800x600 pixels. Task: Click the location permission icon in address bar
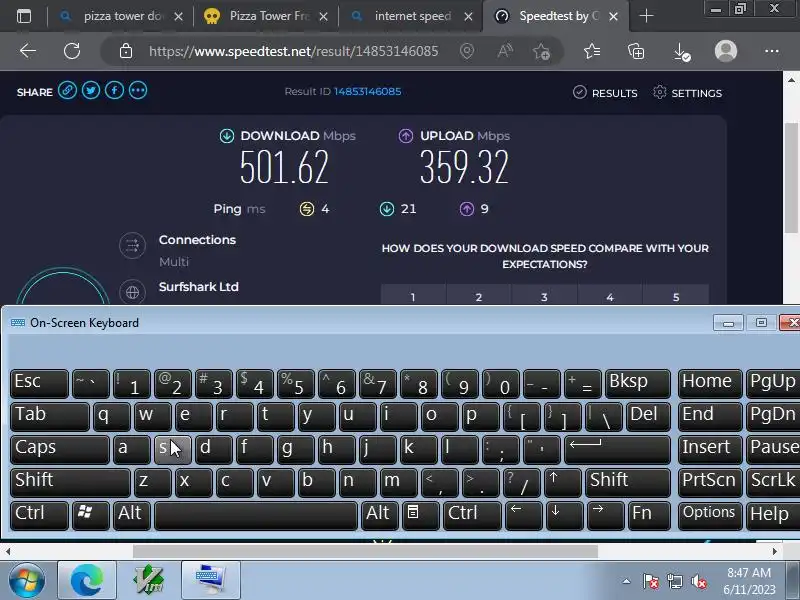click(467, 51)
